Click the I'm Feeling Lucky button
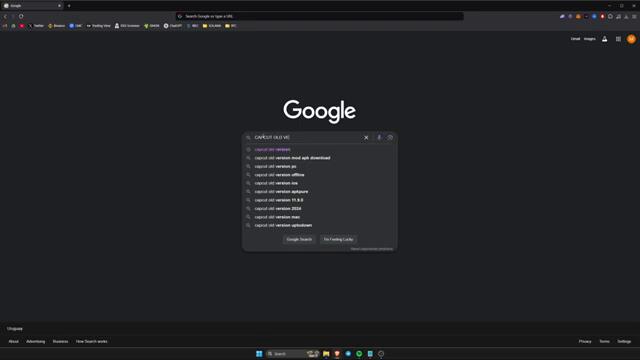 (x=338, y=240)
